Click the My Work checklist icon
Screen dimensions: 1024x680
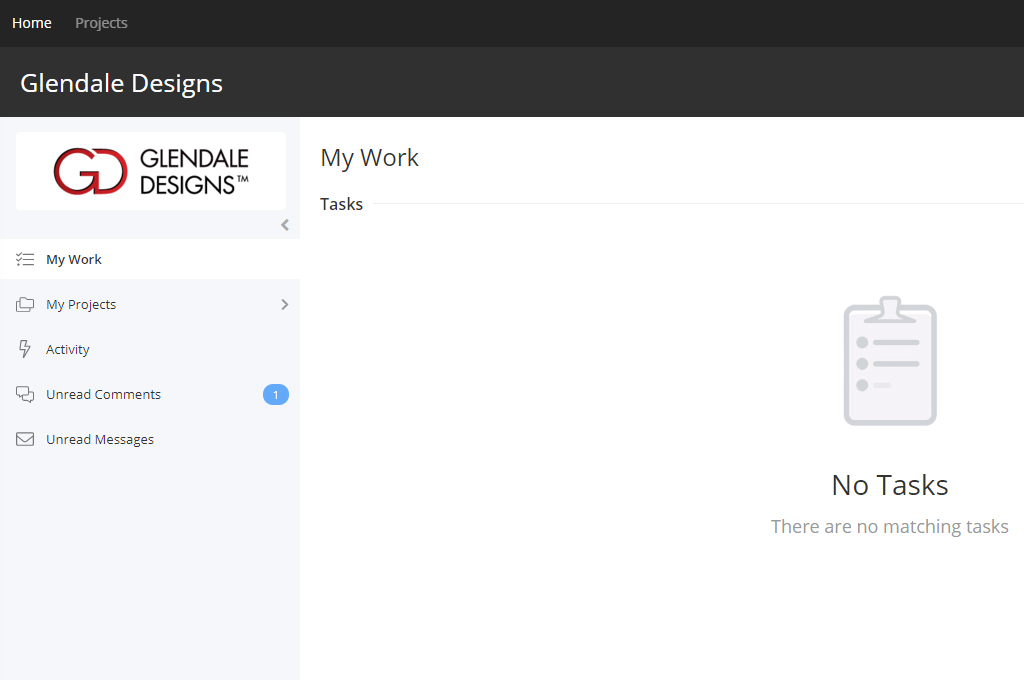click(x=25, y=259)
